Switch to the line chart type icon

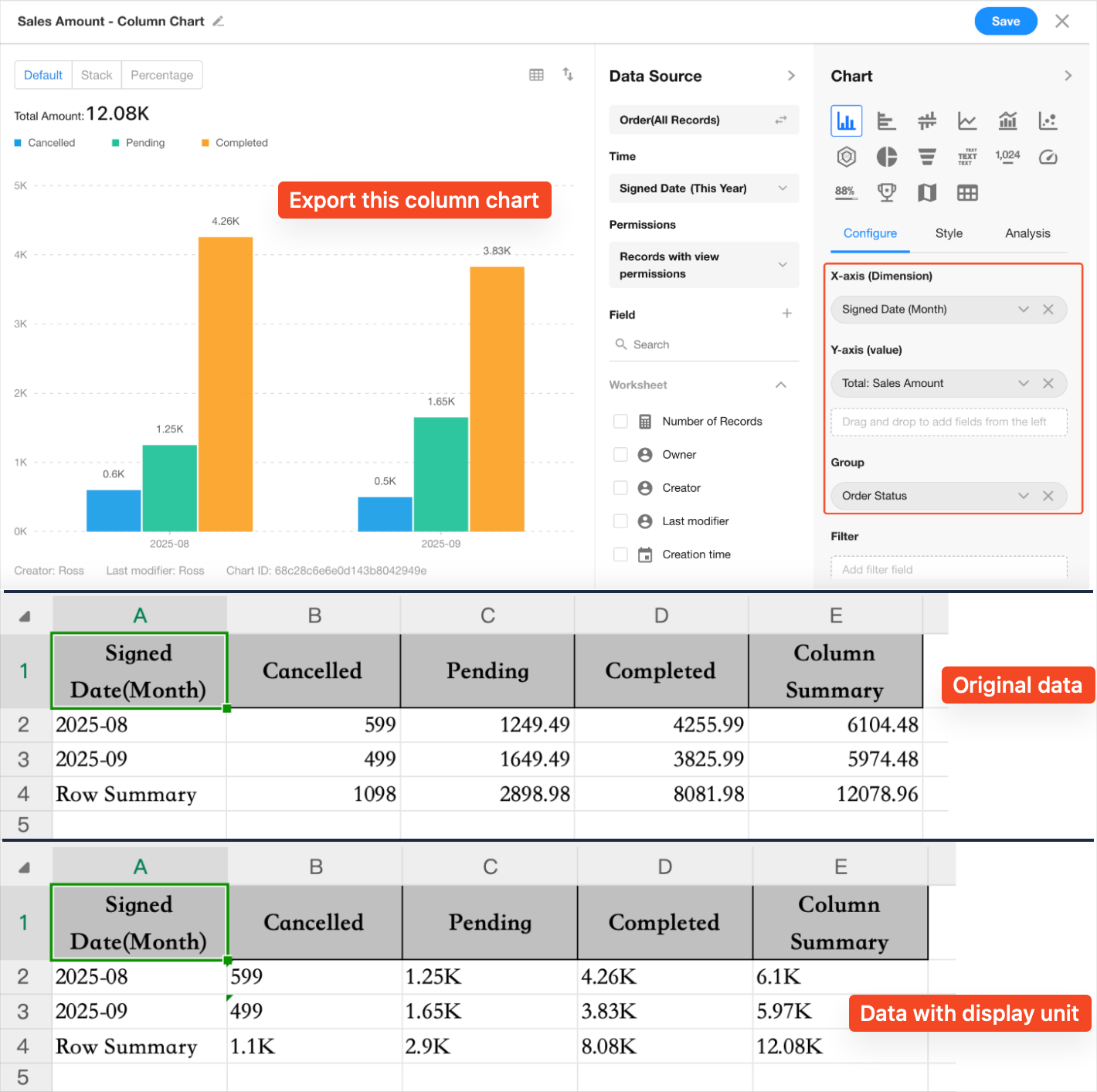pos(967,120)
